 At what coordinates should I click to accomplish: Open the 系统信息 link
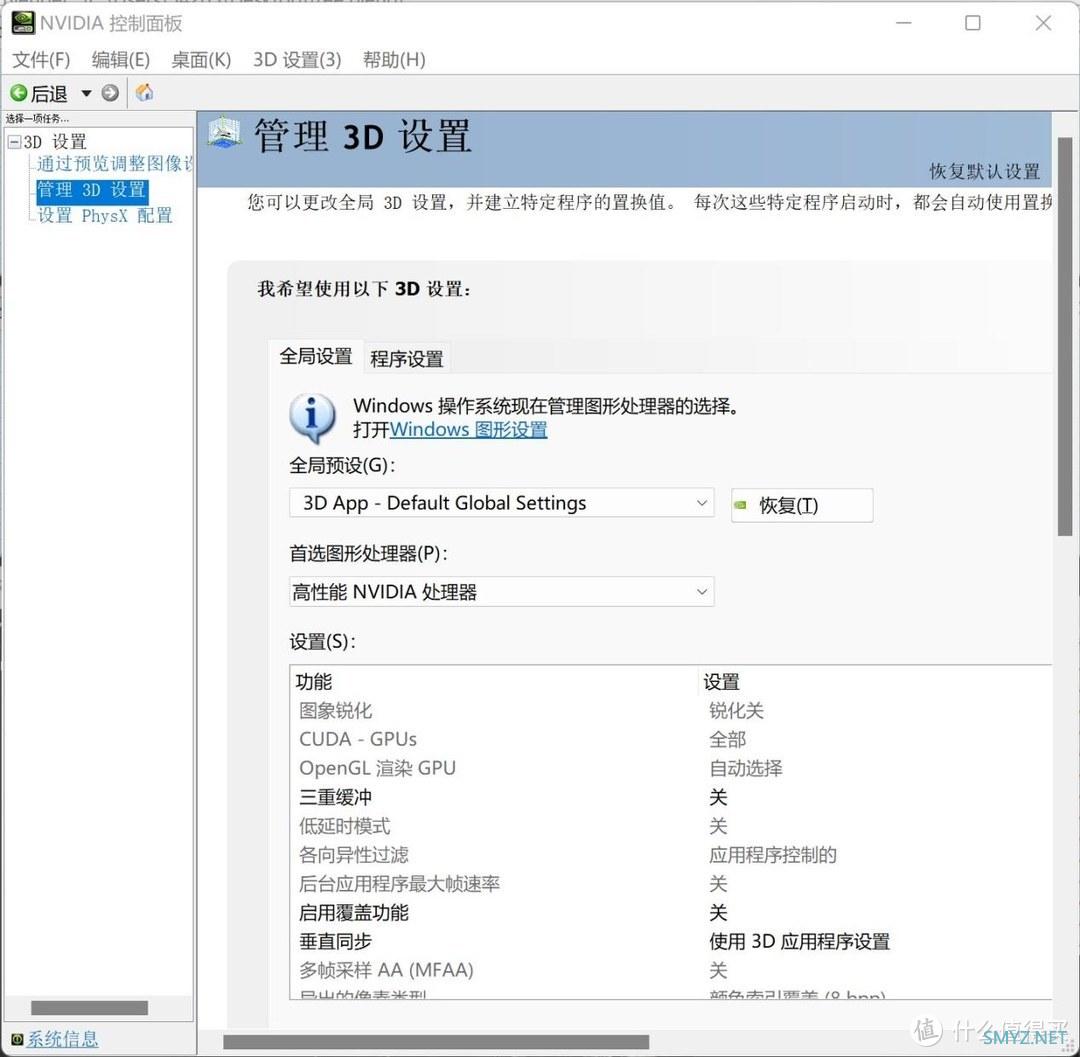click(x=62, y=1039)
